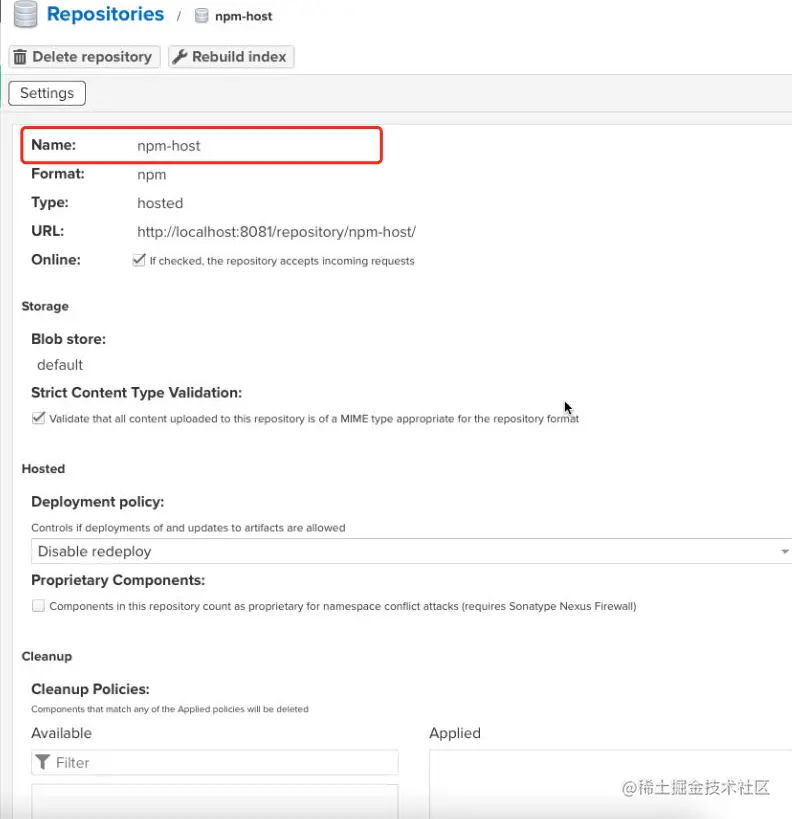The width and height of the screenshot is (792, 819).
Task: Click the Available cleanup policies list
Action: 214,800
